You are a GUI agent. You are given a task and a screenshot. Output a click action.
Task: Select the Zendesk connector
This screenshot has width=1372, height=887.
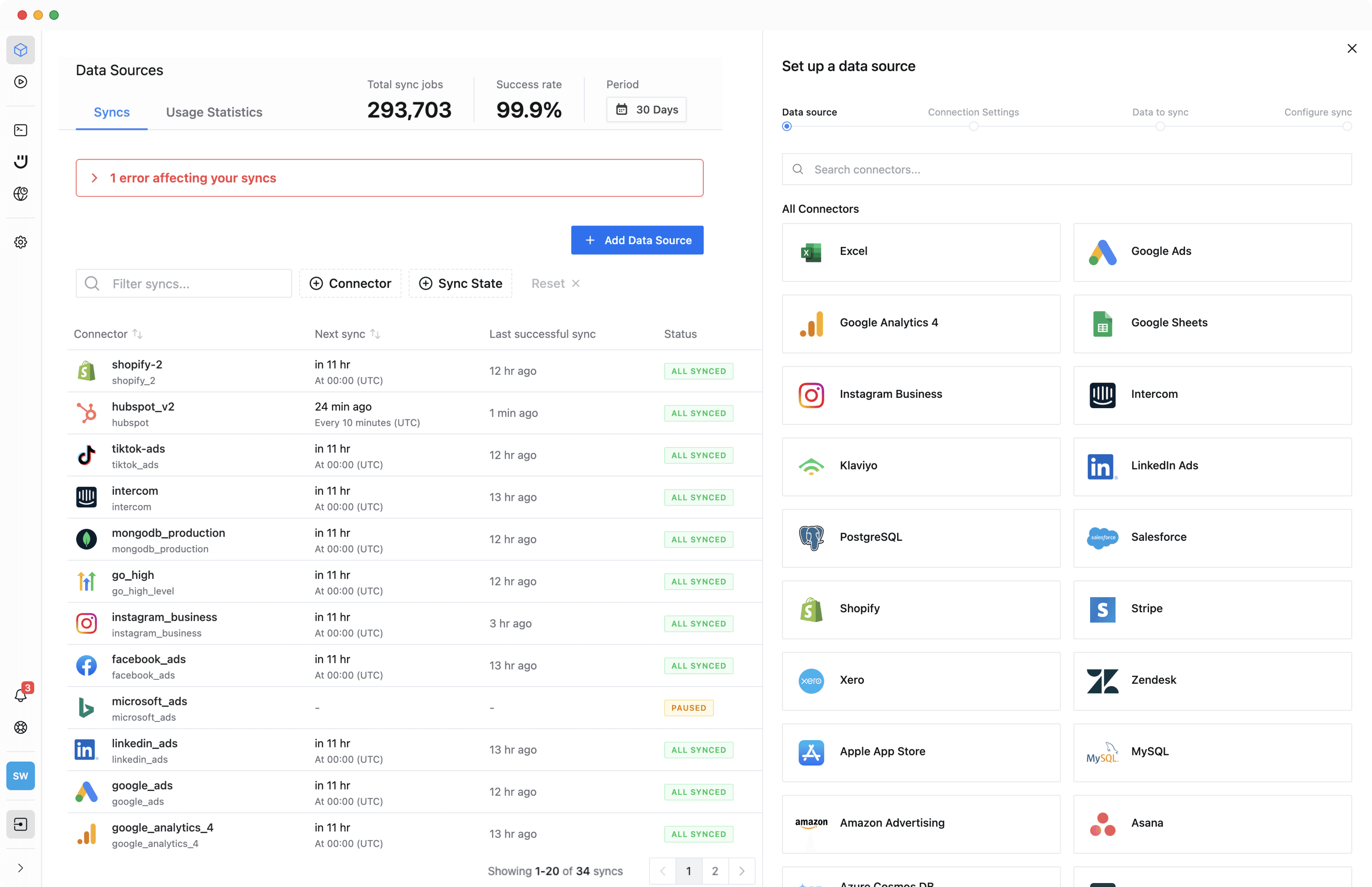pos(1213,681)
